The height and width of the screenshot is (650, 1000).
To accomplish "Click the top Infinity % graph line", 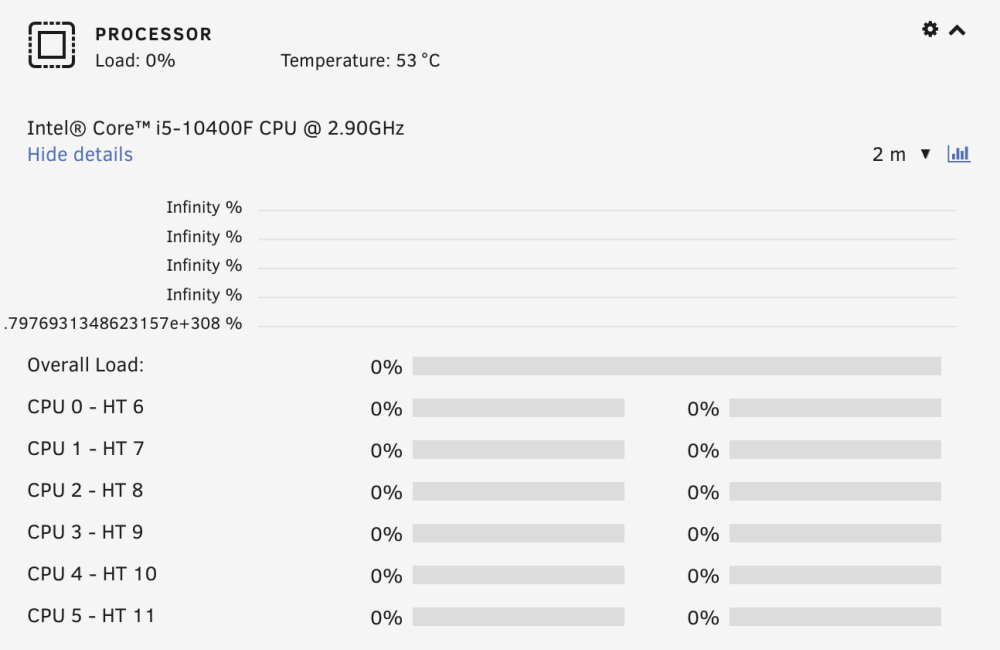I will tap(607, 210).
